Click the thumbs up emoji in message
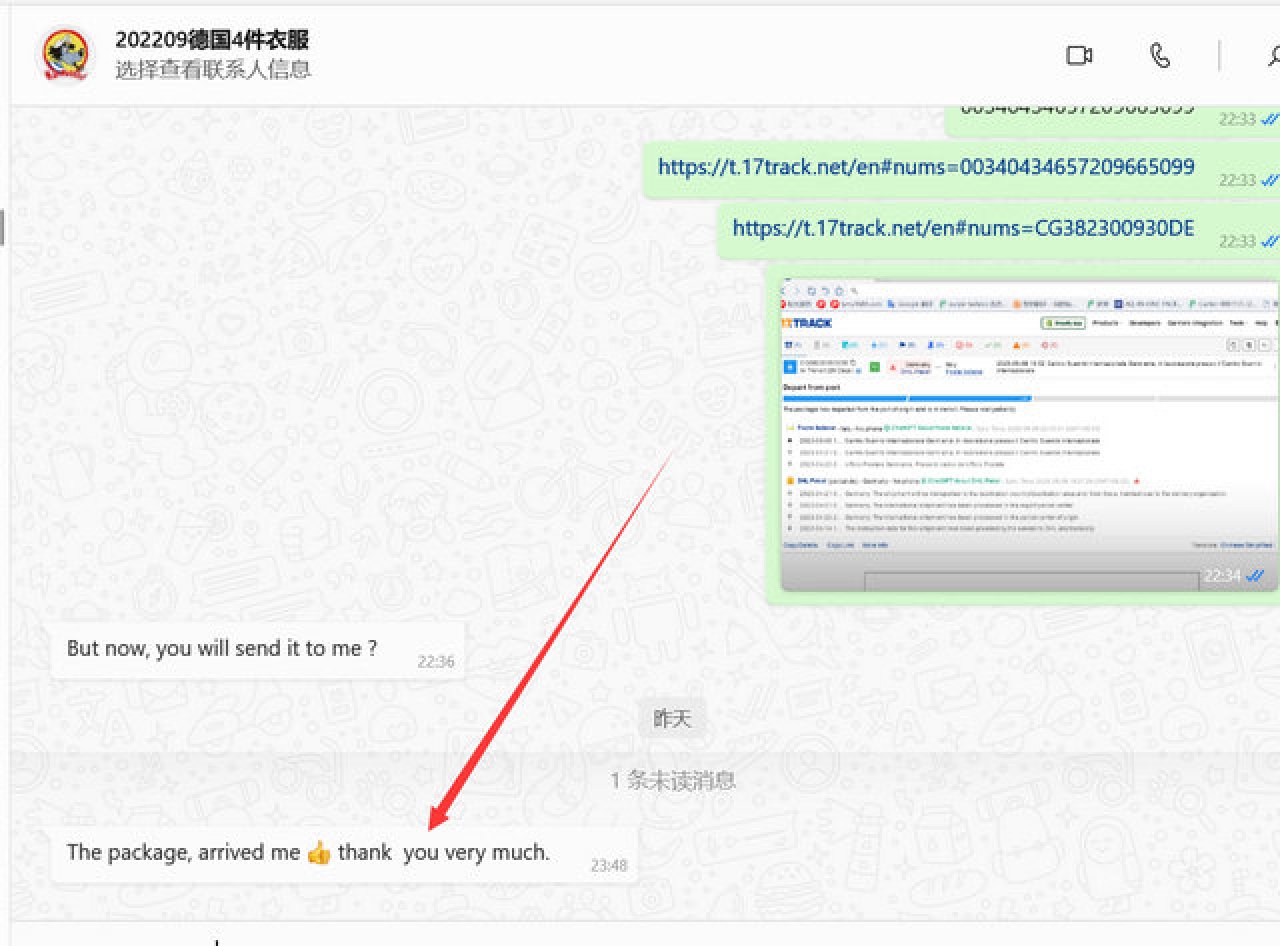This screenshot has width=1280, height=946. [319, 853]
